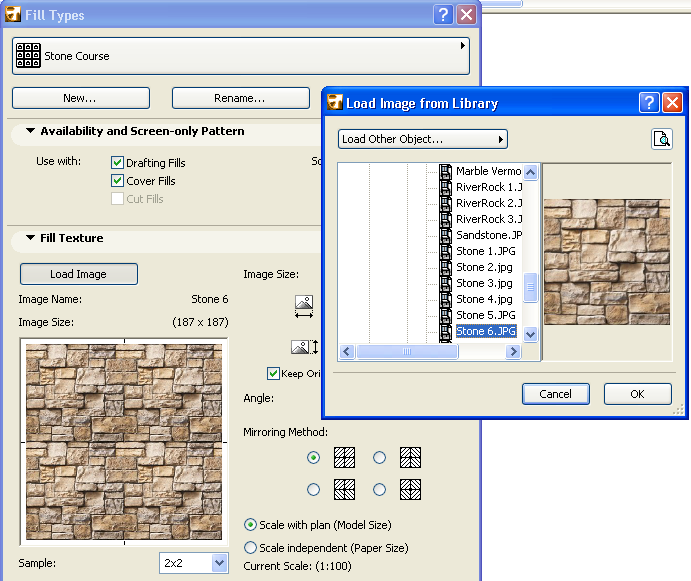Click the Marble Vermo file icon
Screen dimensions: 691x581
(446, 171)
